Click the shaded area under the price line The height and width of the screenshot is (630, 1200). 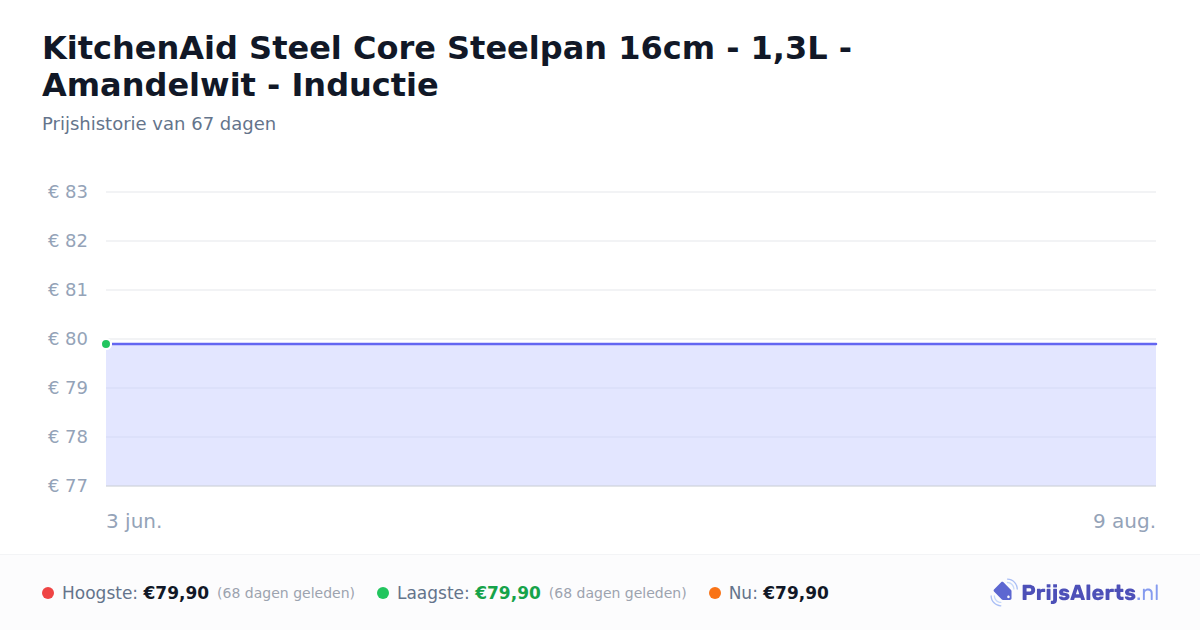pyautogui.click(x=631, y=416)
